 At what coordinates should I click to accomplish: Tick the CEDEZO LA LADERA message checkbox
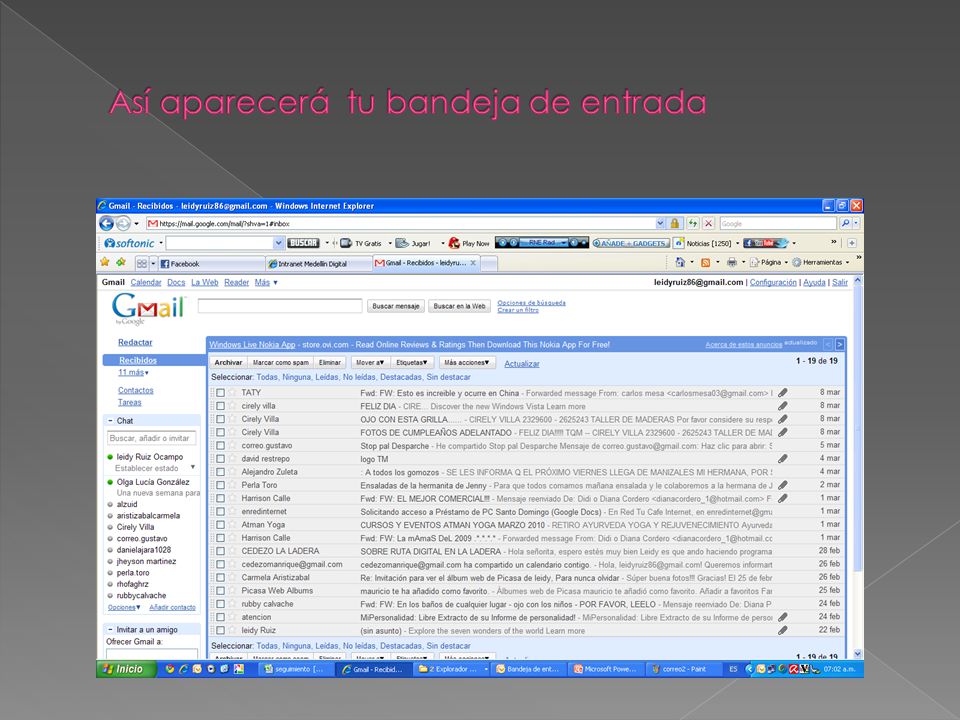[220, 551]
